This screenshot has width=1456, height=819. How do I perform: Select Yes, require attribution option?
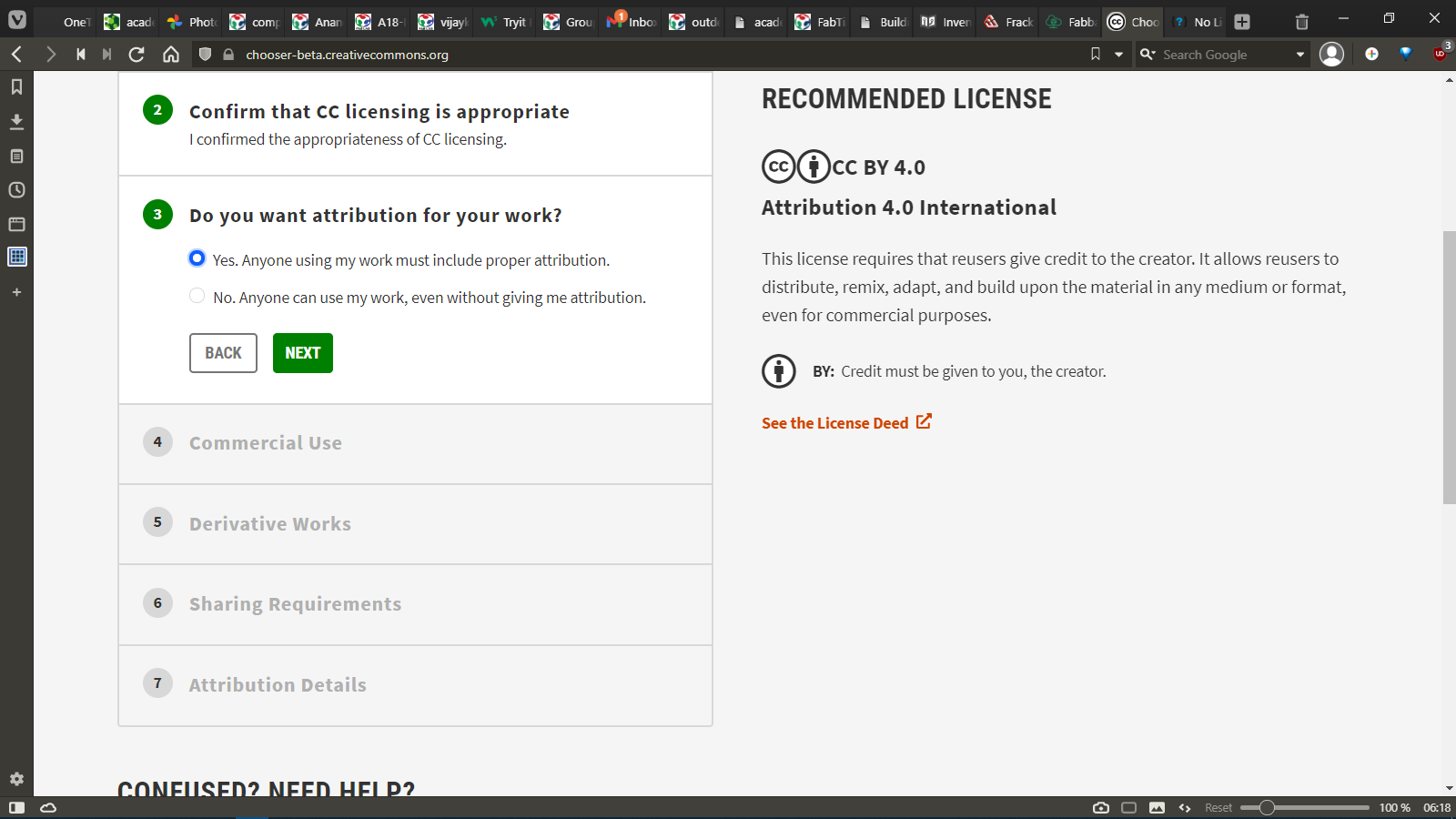[197, 258]
